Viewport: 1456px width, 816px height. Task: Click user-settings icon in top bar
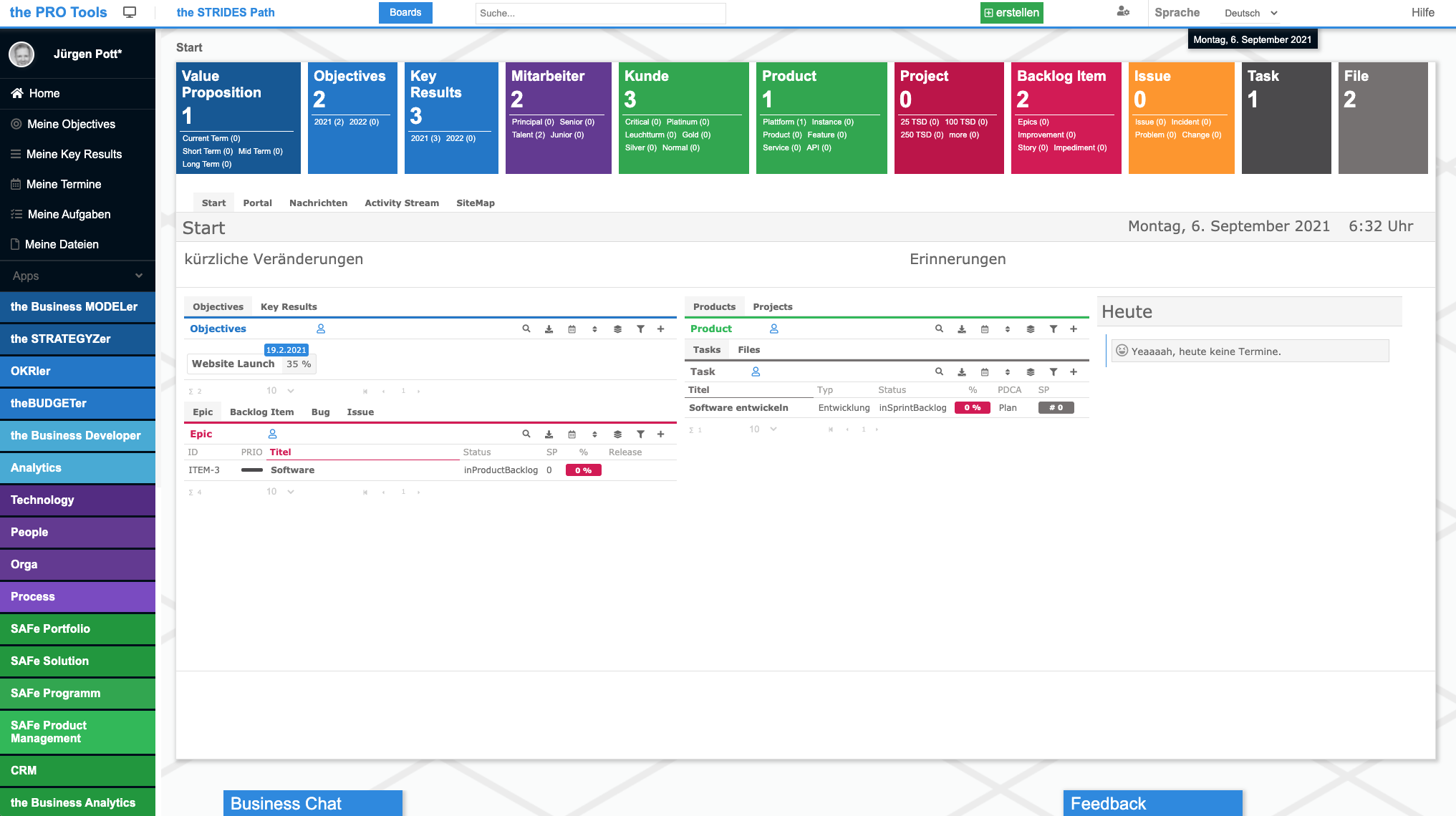click(1123, 12)
